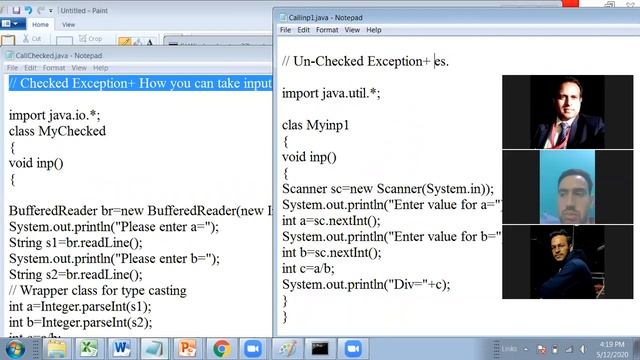Select the middle video thumbnail with blue background

pyautogui.click(x=568, y=187)
